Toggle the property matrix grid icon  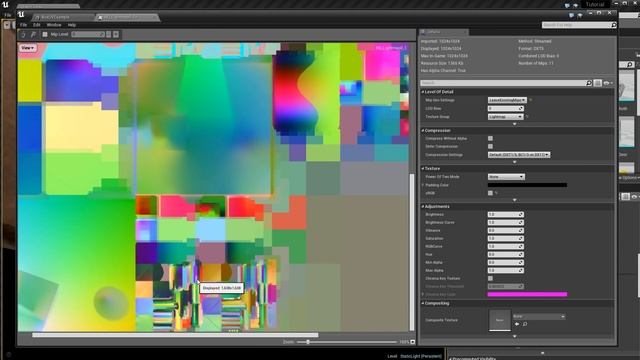(x=598, y=83)
